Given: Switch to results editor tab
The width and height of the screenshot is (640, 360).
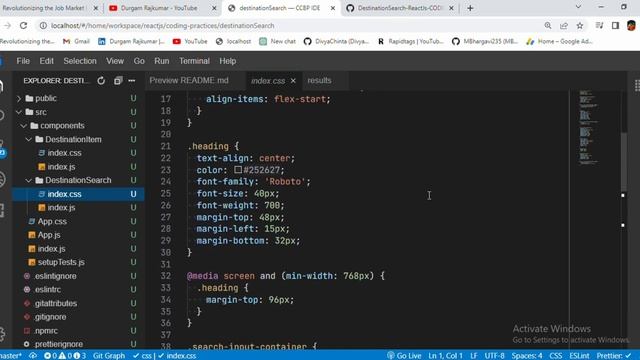Looking at the screenshot, I should click(x=319, y=81).
